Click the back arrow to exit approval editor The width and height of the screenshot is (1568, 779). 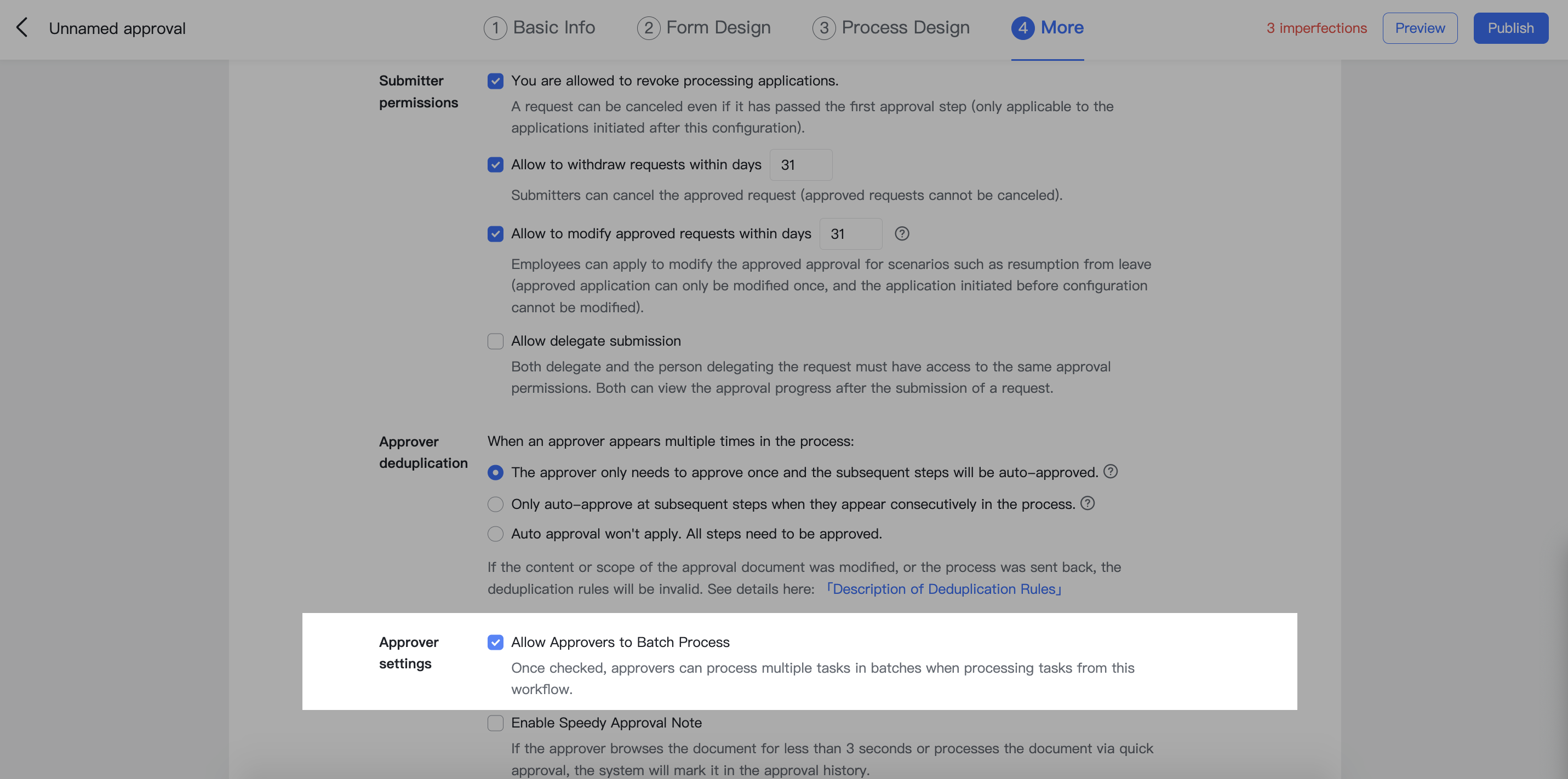(x=22, y=27)
